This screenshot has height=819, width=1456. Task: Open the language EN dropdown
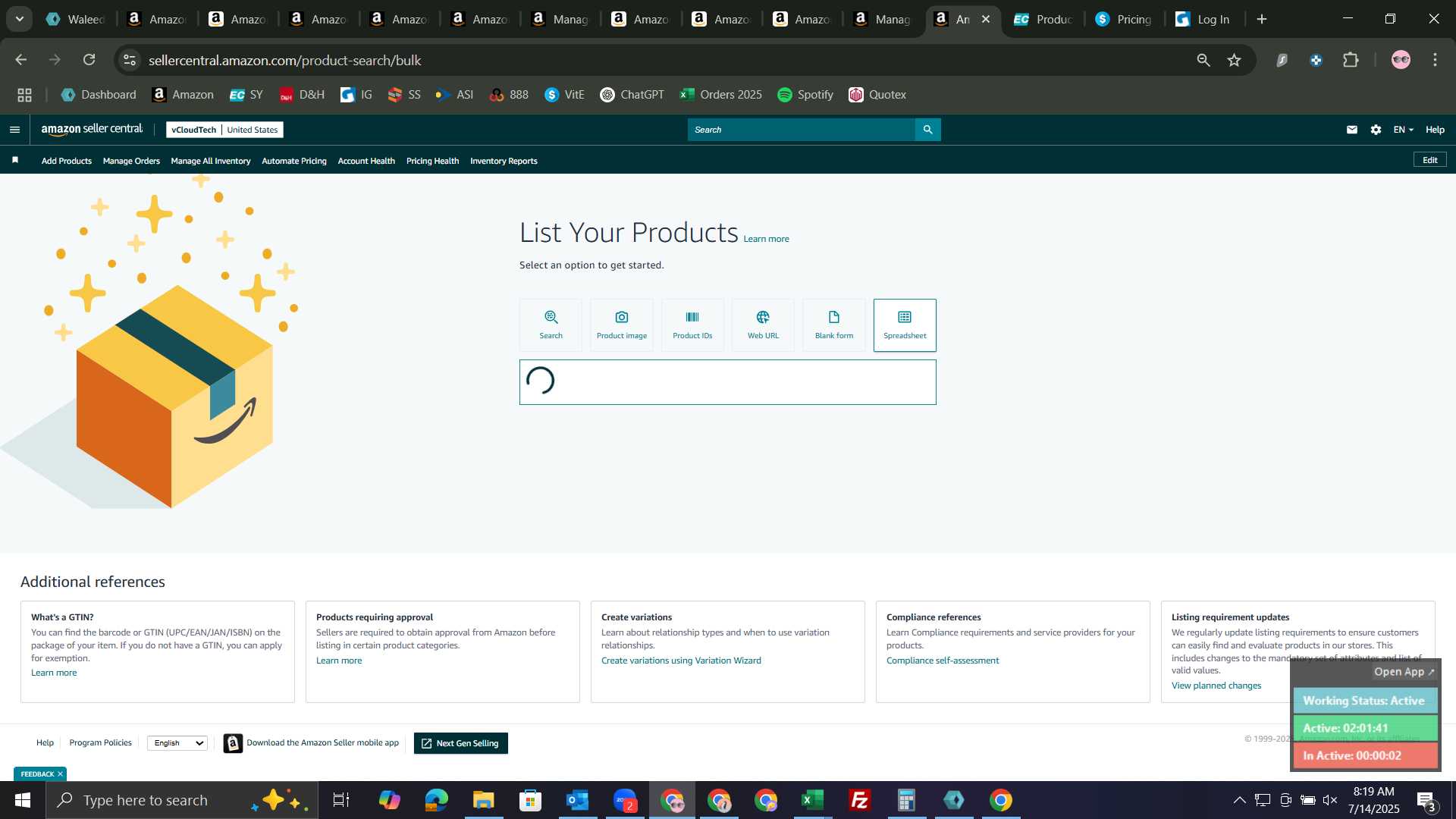pyautogui.click(x=1403, y=130)
